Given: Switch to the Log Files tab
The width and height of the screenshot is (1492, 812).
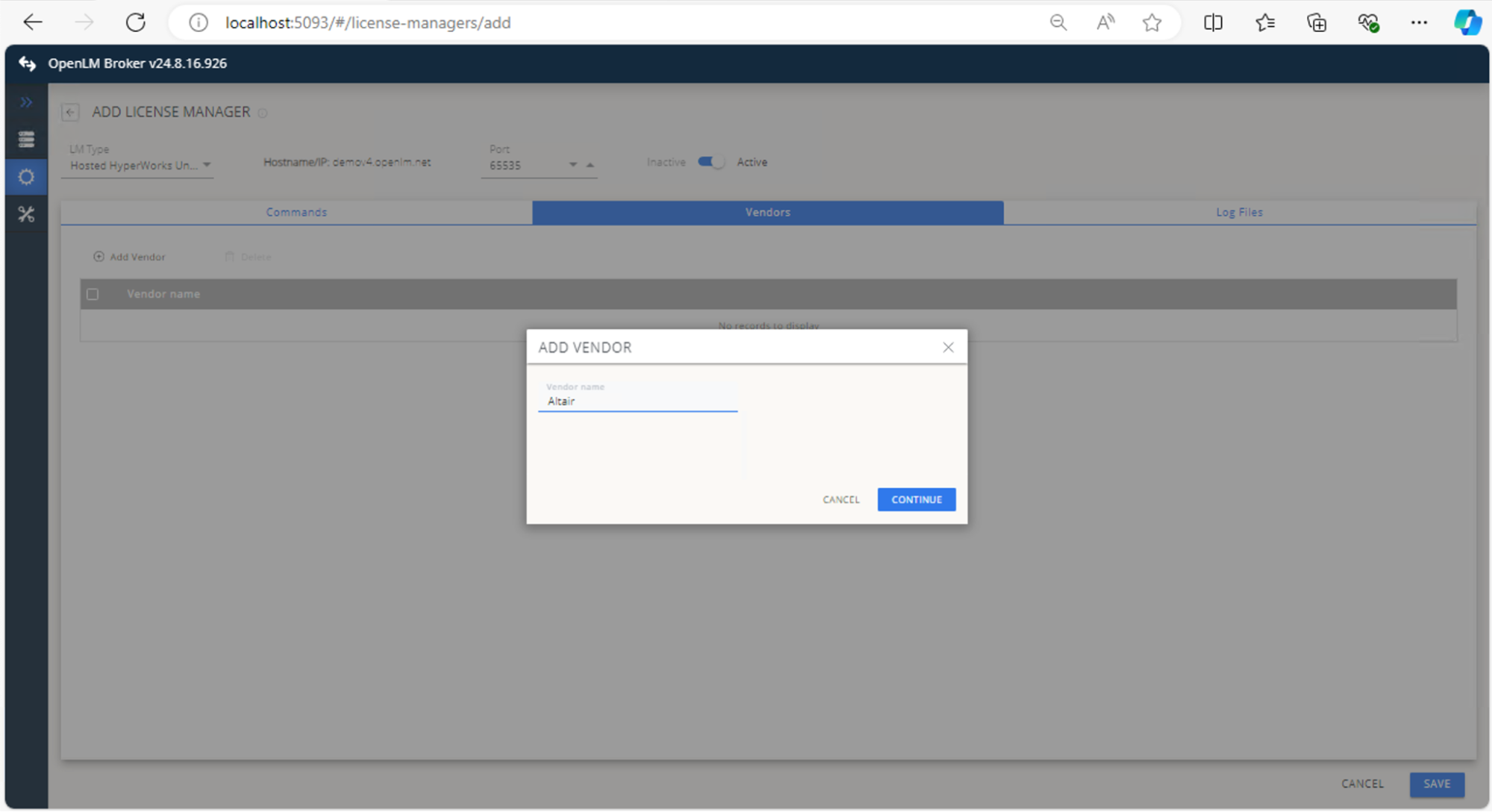Looking at the screenshot, I should (1239, 212).
